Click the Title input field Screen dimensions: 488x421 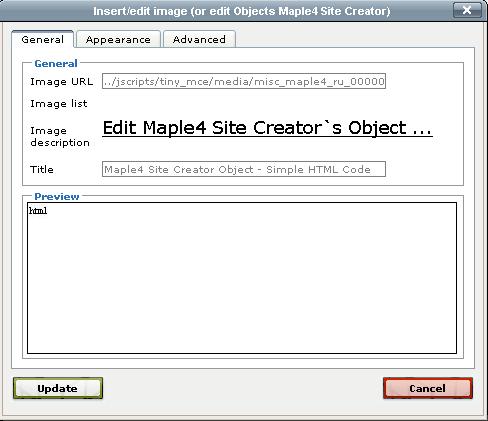pyautogui.click(x=244, y=169)
